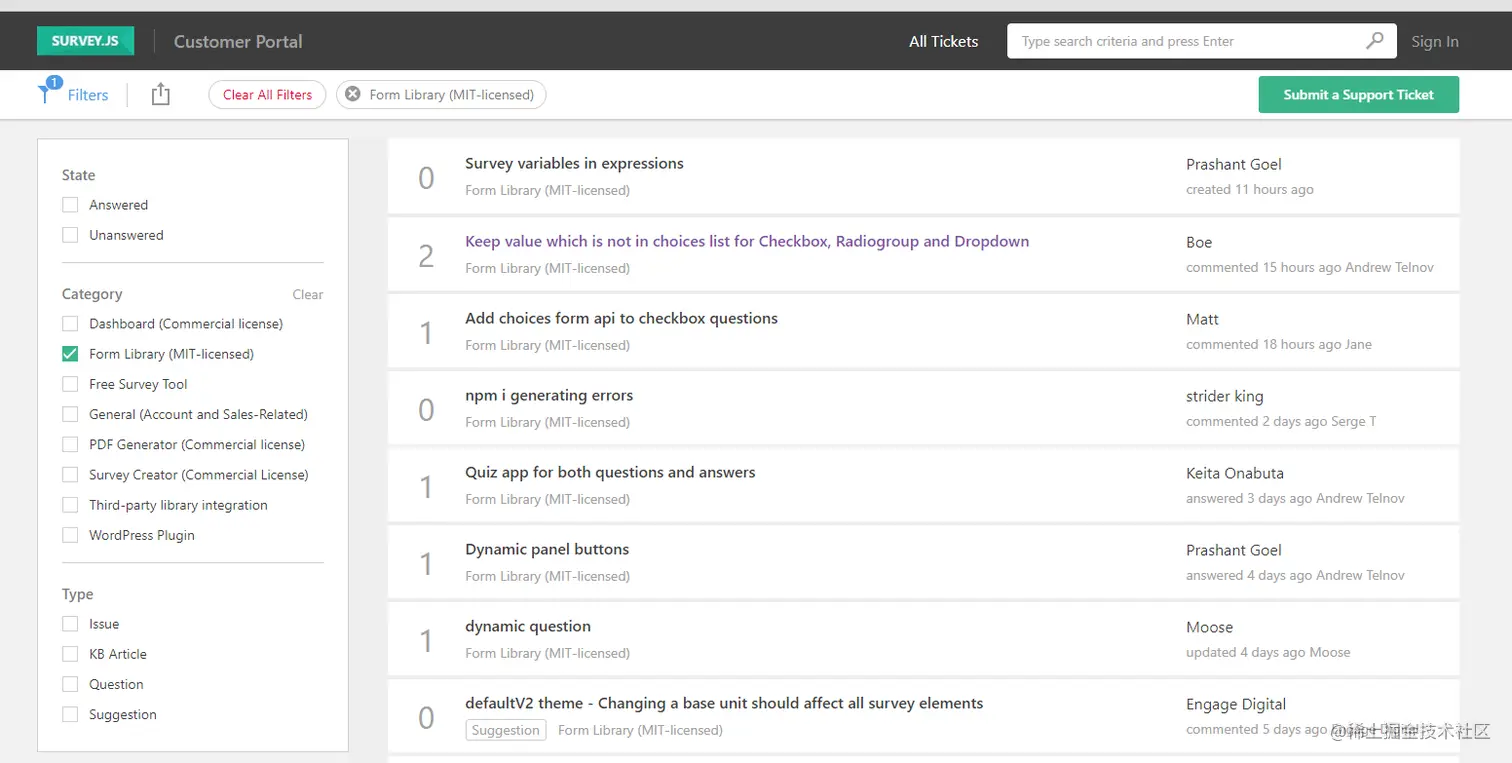
Task: Click 'answered 3 days ago Andrew Telnov' text
Action: coord(1295,498)
